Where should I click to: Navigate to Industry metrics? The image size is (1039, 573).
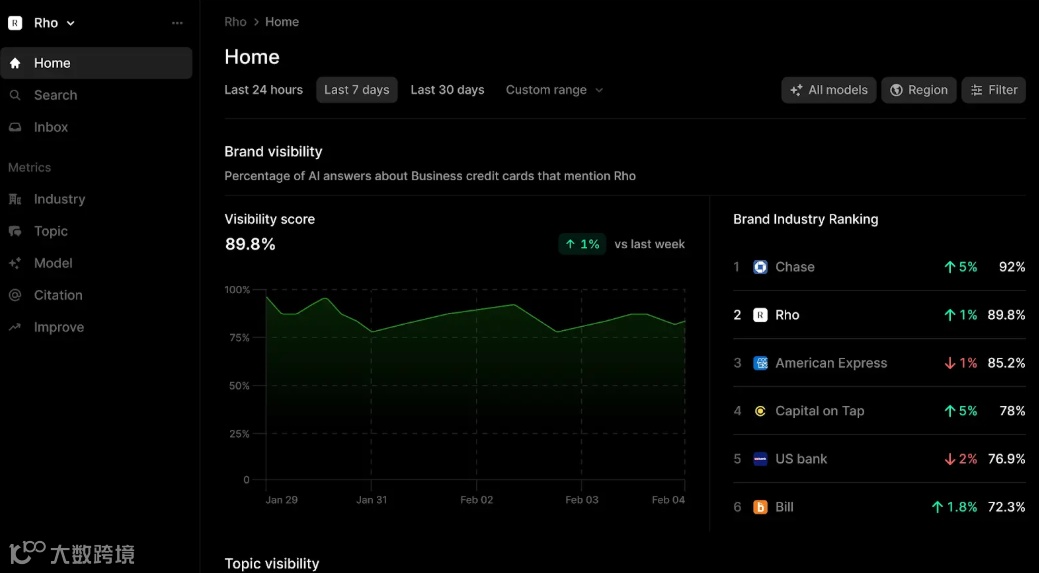coord(96,199)
